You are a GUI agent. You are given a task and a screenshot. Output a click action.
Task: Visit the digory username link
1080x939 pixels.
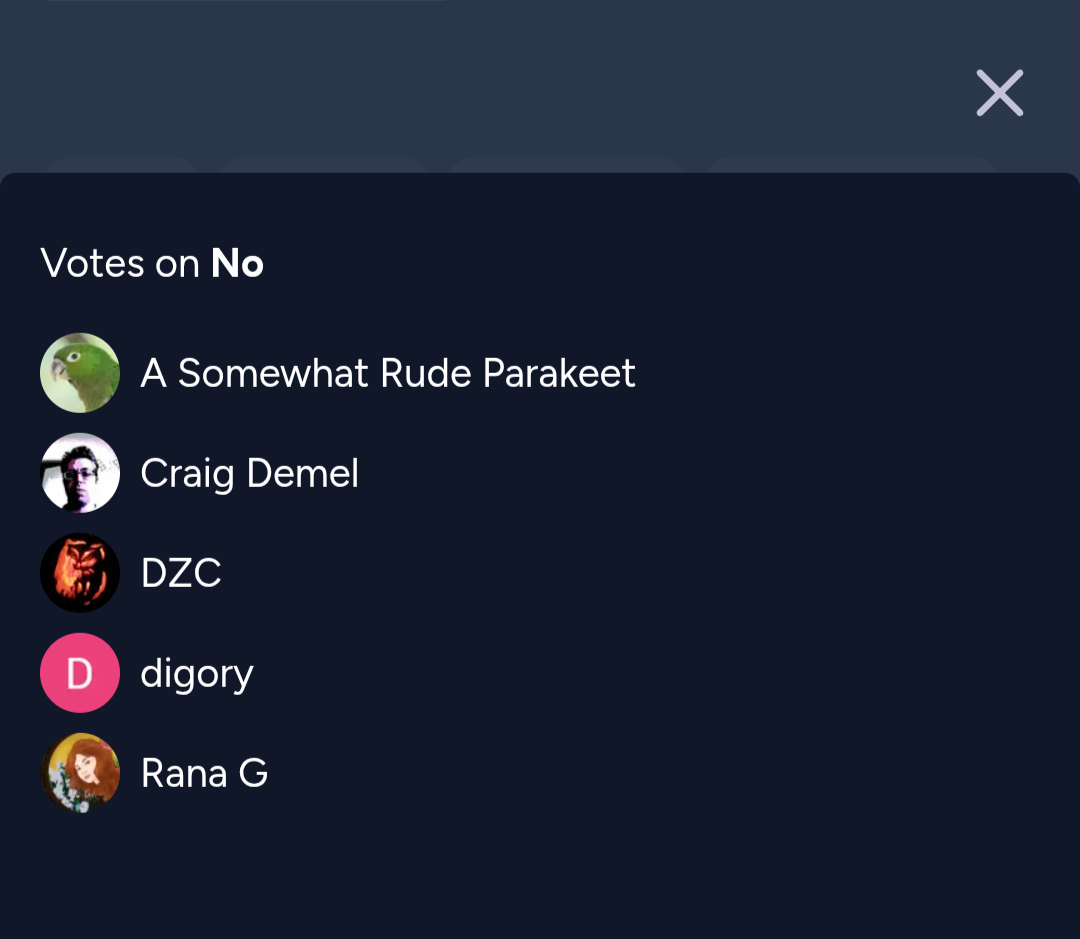click(x=197, y=674)
